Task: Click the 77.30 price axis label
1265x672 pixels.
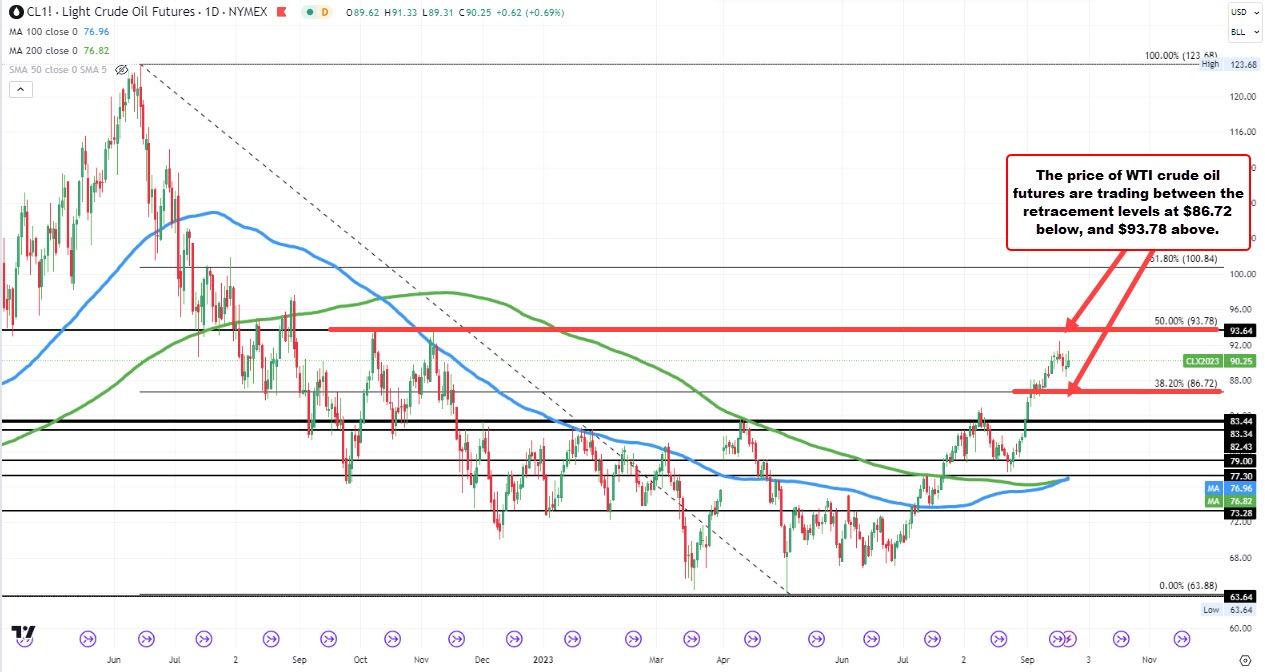Action: pos(1242,476)
